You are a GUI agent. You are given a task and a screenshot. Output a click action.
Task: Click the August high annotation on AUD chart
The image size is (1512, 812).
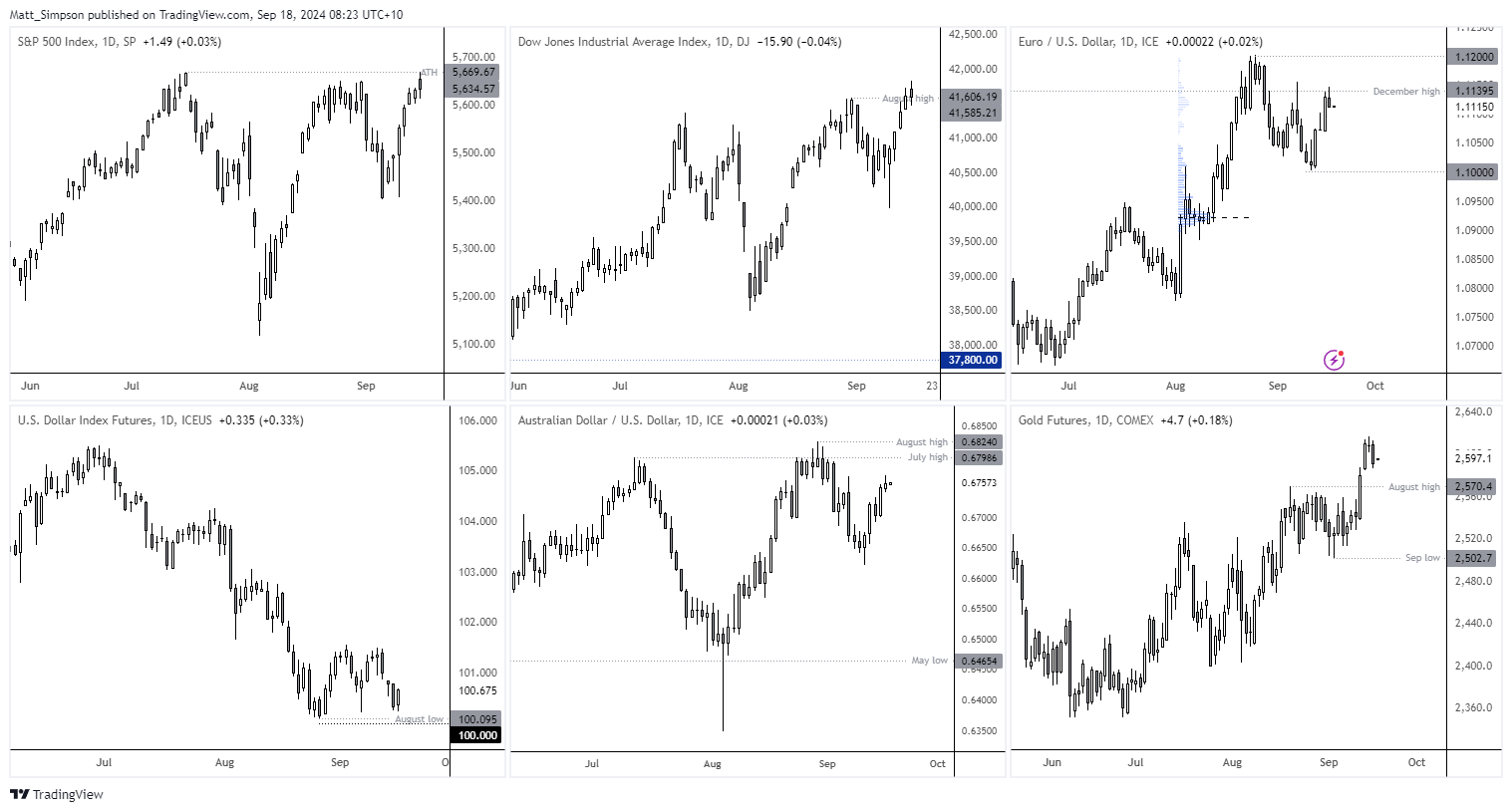(x=922, y=442)
